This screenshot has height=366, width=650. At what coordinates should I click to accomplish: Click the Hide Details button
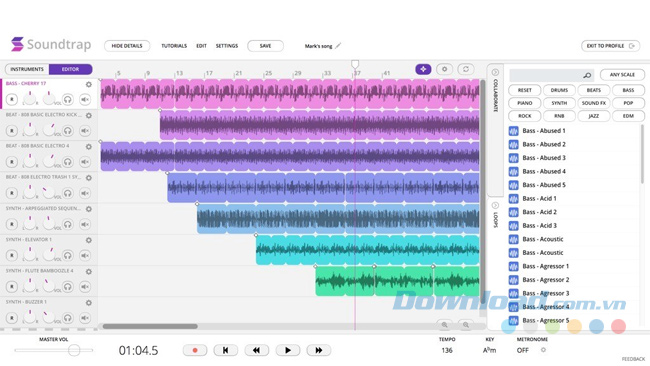click(127, 46)
